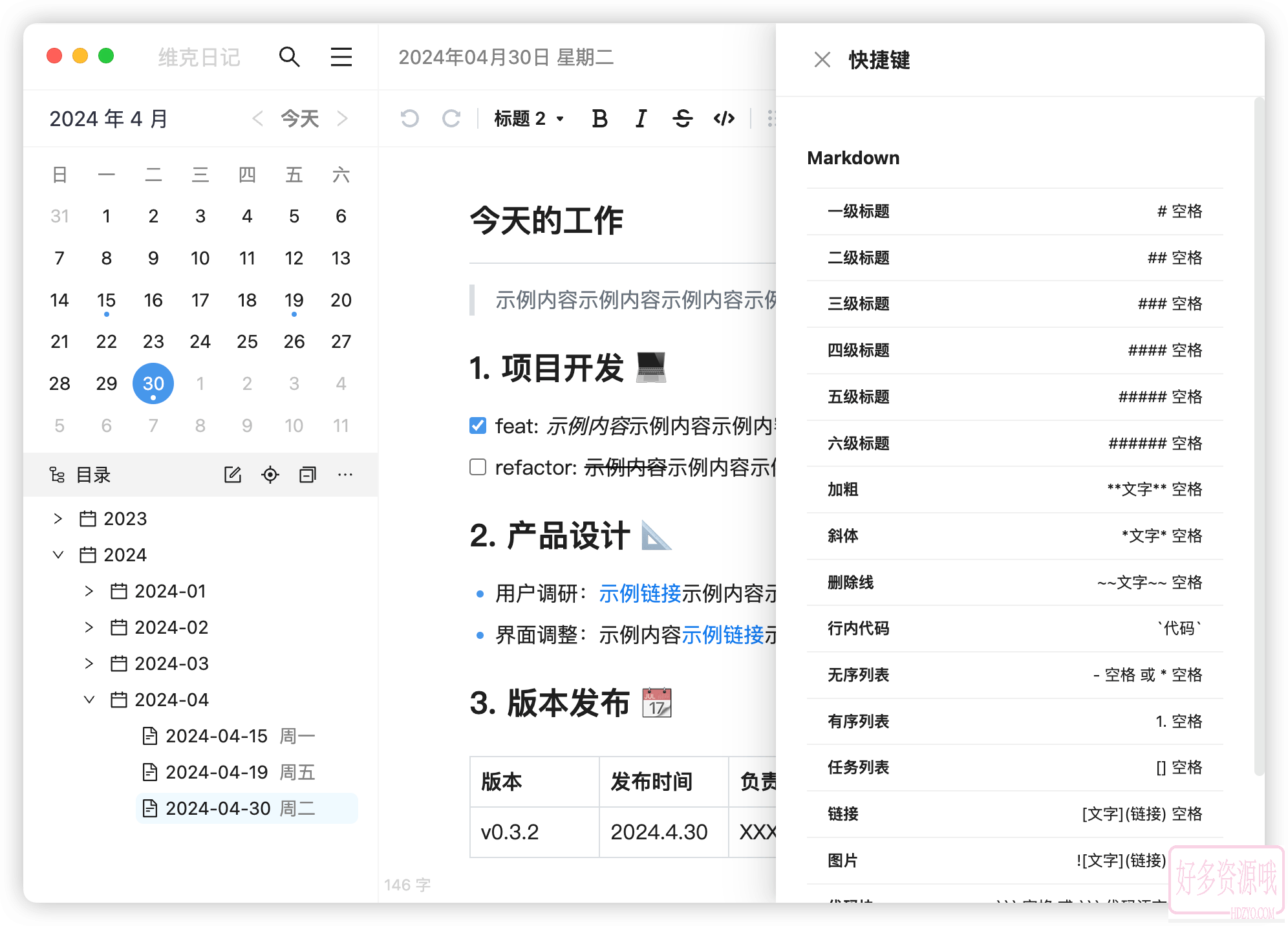Open the search magnifier icon
The width and height of the screenshot is (1288, 926).
pyautogui.click(x=289, y=57)
